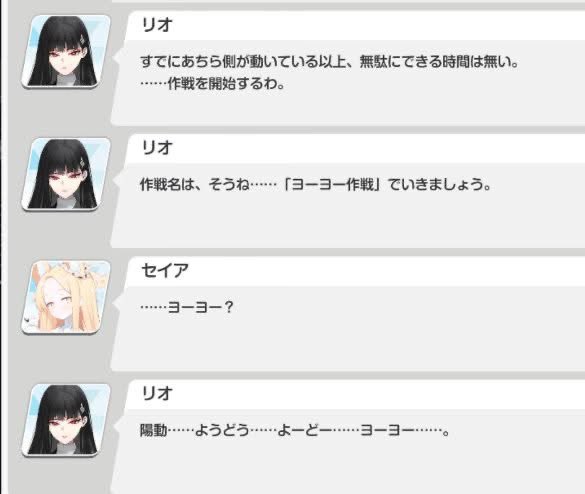Select the リオ name above 作戦名は、そうね
This screenshot has height=494, width=585.
pos(157,148)
